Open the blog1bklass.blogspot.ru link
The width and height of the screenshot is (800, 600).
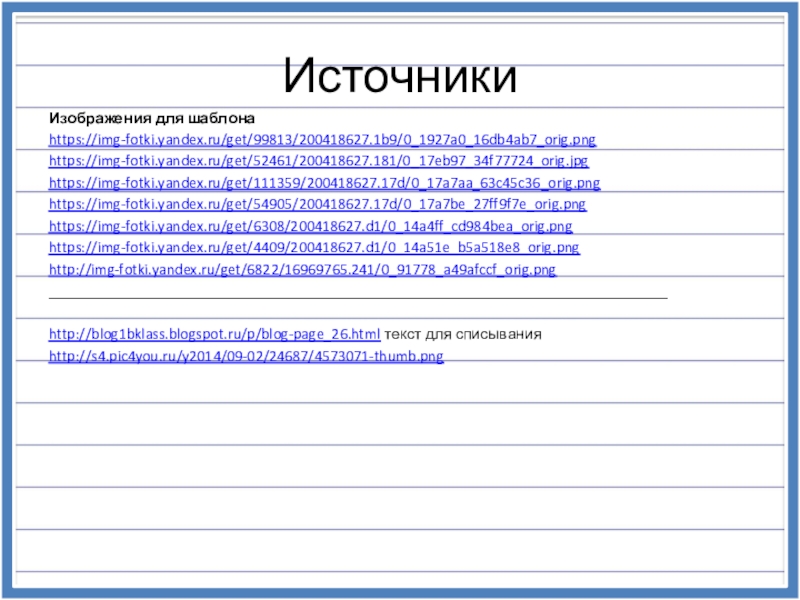[214, 334]
